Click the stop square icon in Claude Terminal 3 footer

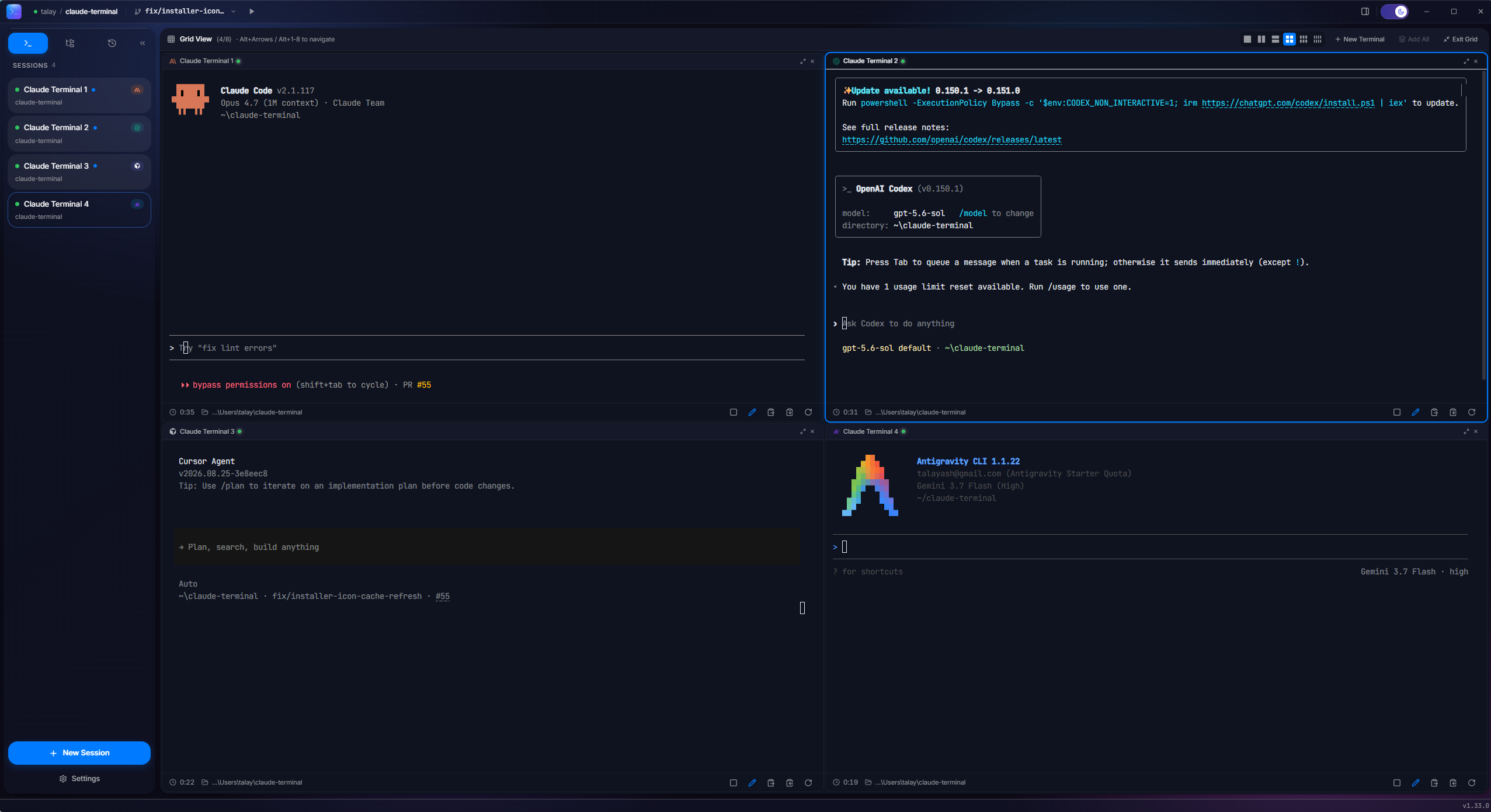[x=734, y=783]
